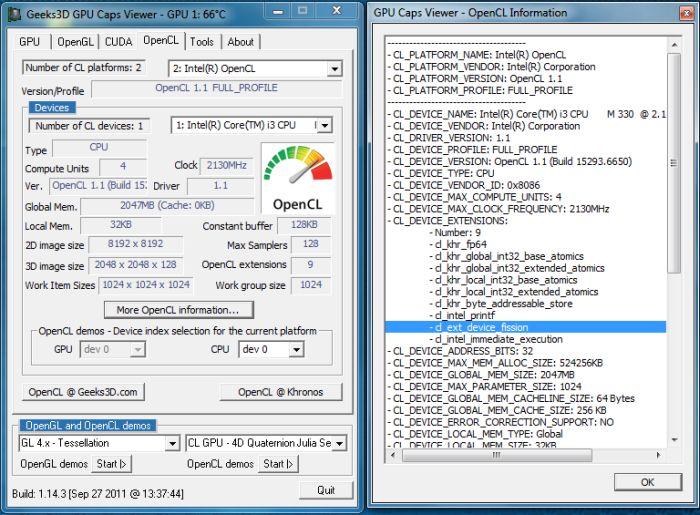Image resolution: width=700 pixels, height=515 pixels.
Task: Open the About tab
Action: tap(241, 42)
